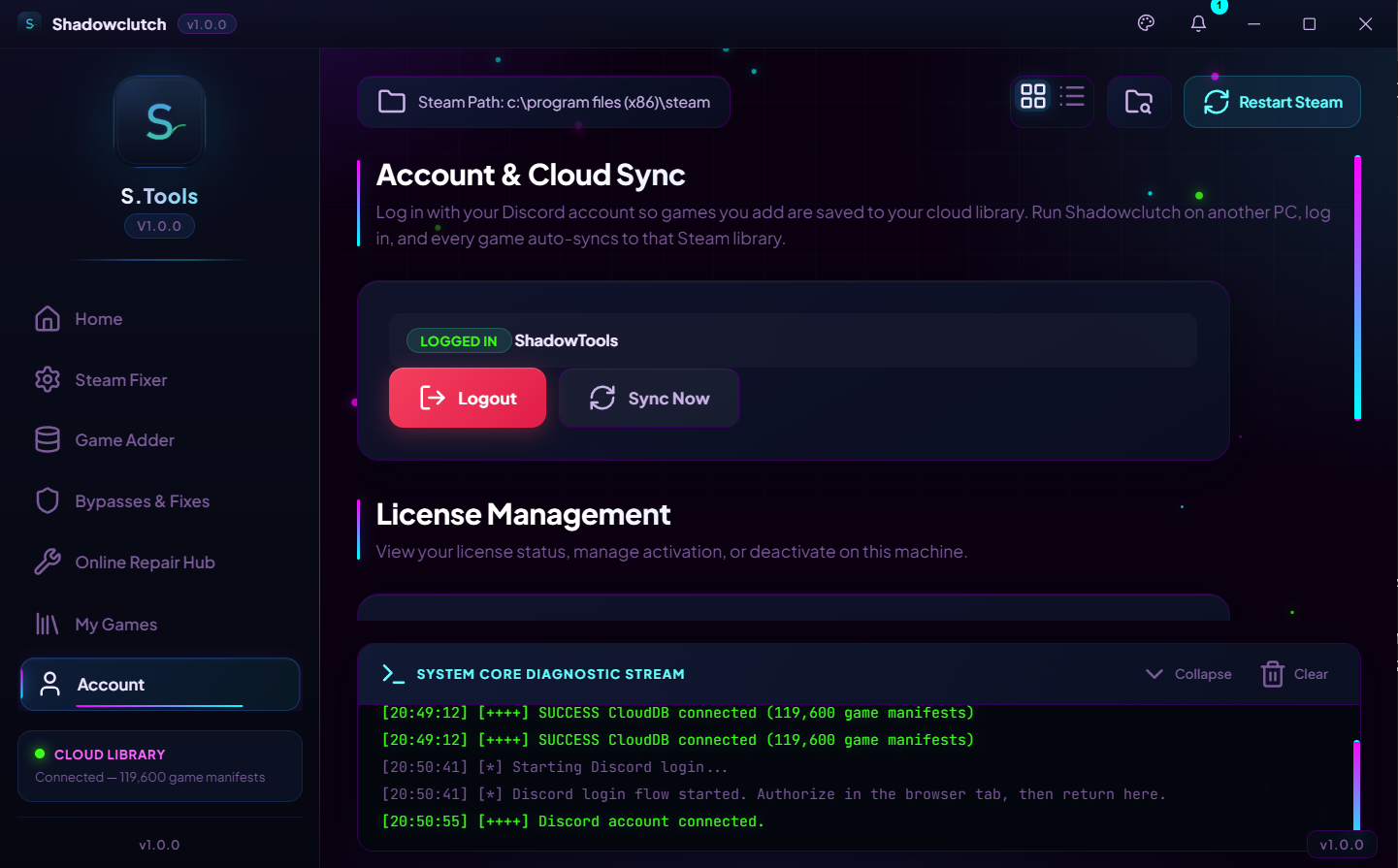The image size is (1398, 868).
Task: Click the Logout button
Action: (468, 398)
